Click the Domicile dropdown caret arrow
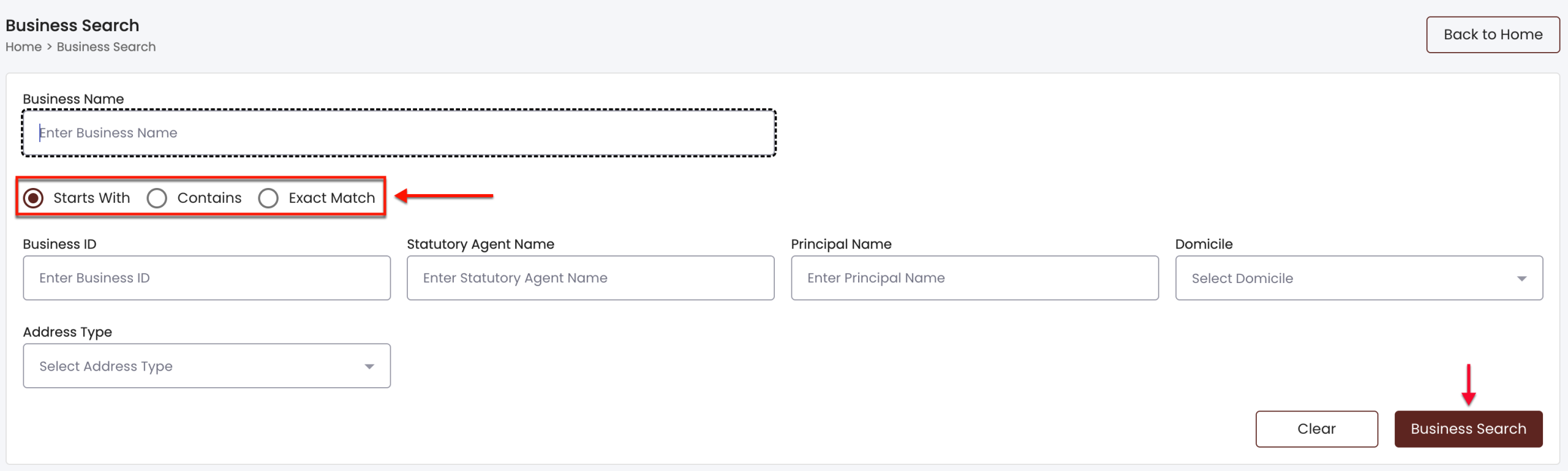This screenshot has height=471, width=1568. click(x=1521, y=279)
